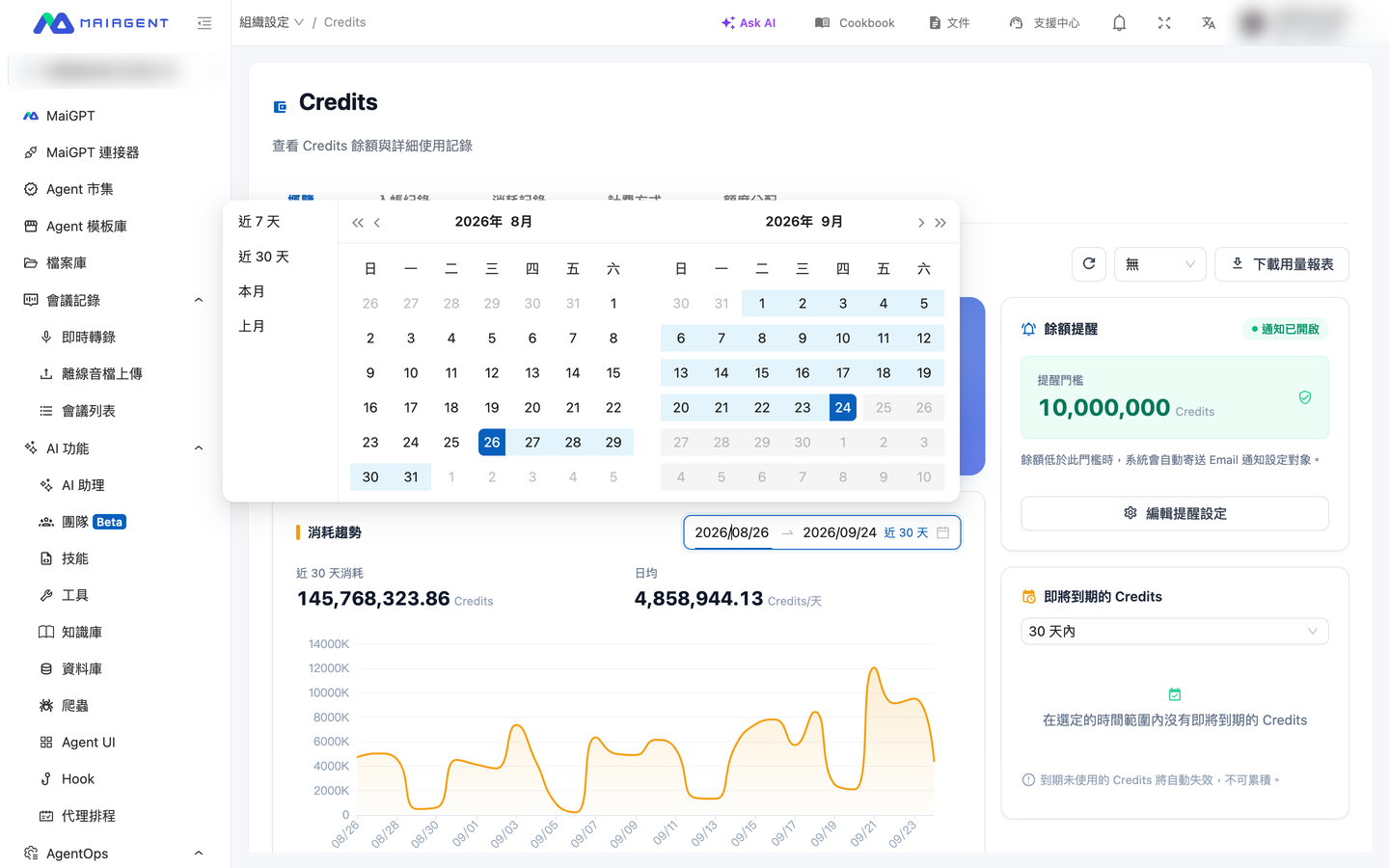The height and width of the screenshot is (868, 1389).
Task: Click the refresh icon button
Action: click(1089, 263)
